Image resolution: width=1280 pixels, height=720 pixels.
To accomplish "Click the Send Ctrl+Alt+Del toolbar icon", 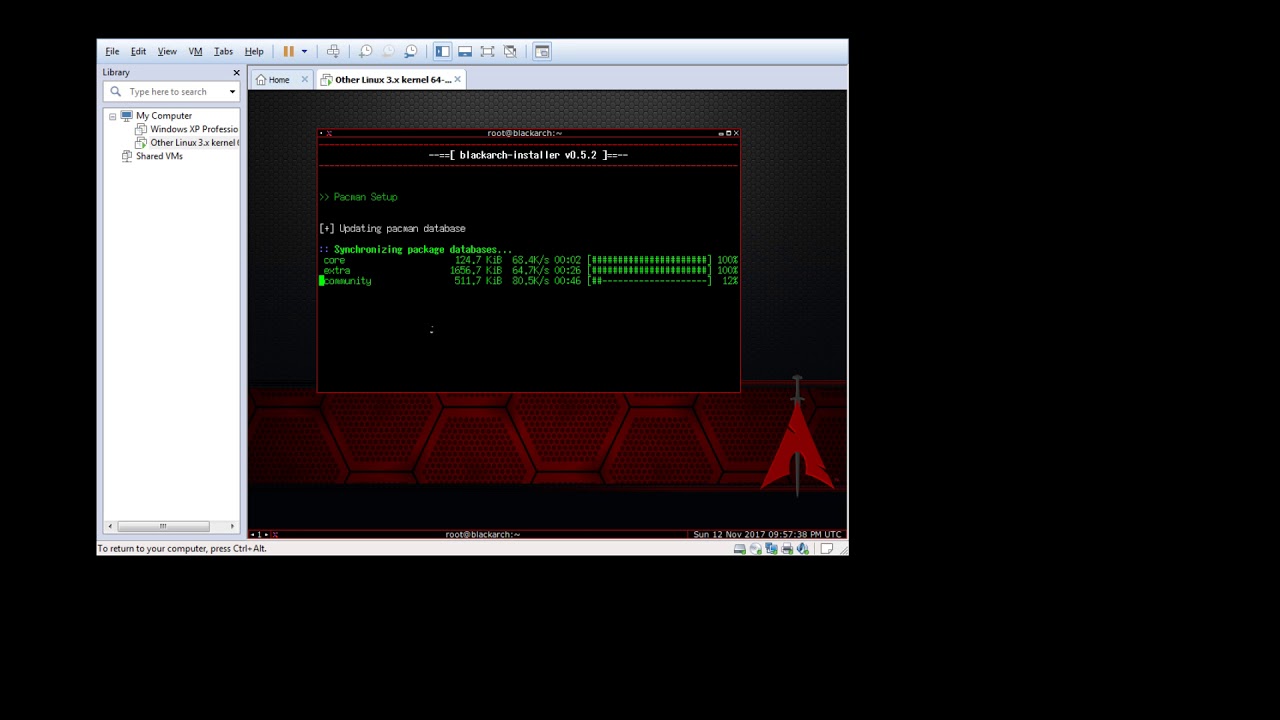I will [333, 51].
